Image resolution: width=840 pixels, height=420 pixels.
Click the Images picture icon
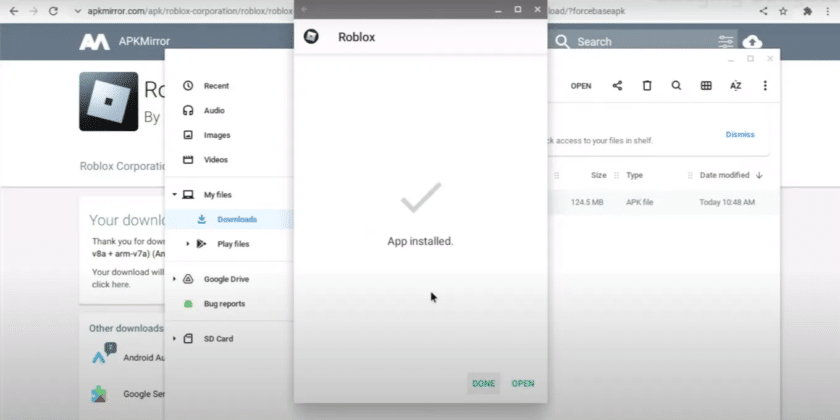188,135
